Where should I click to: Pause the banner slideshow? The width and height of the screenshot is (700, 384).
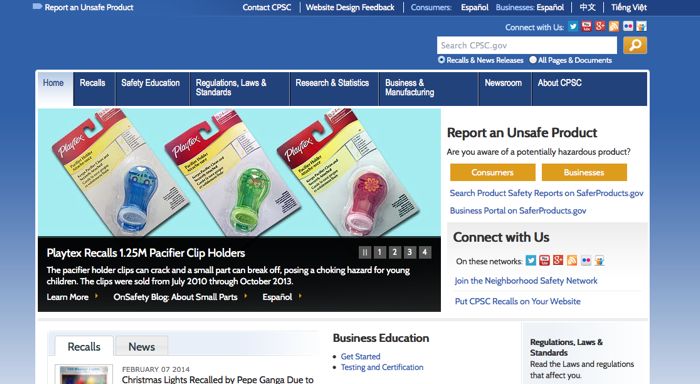(365, 252)
